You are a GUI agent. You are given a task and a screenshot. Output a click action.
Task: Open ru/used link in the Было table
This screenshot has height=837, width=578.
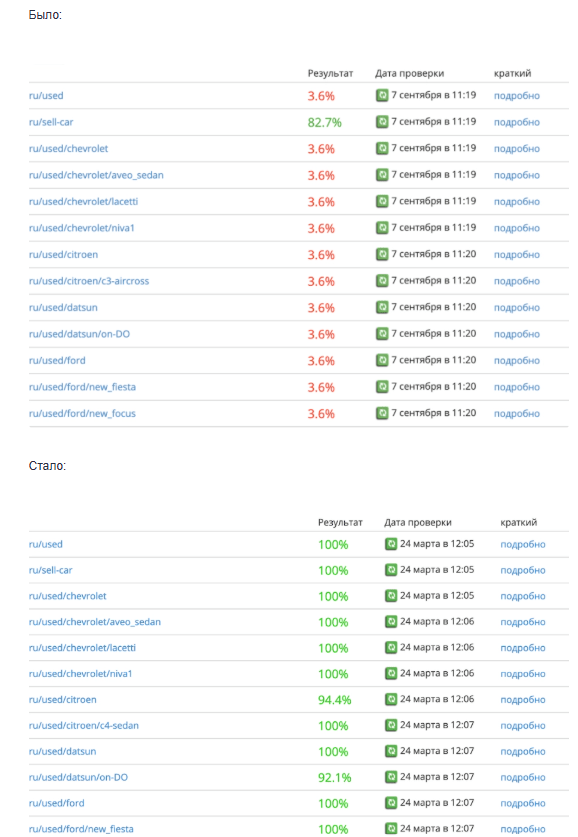46,96
